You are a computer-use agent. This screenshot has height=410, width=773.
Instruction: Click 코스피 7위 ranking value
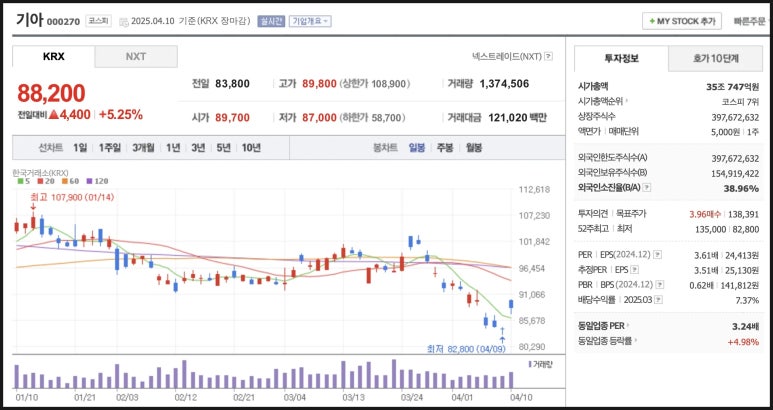click(x=740, y=101)
